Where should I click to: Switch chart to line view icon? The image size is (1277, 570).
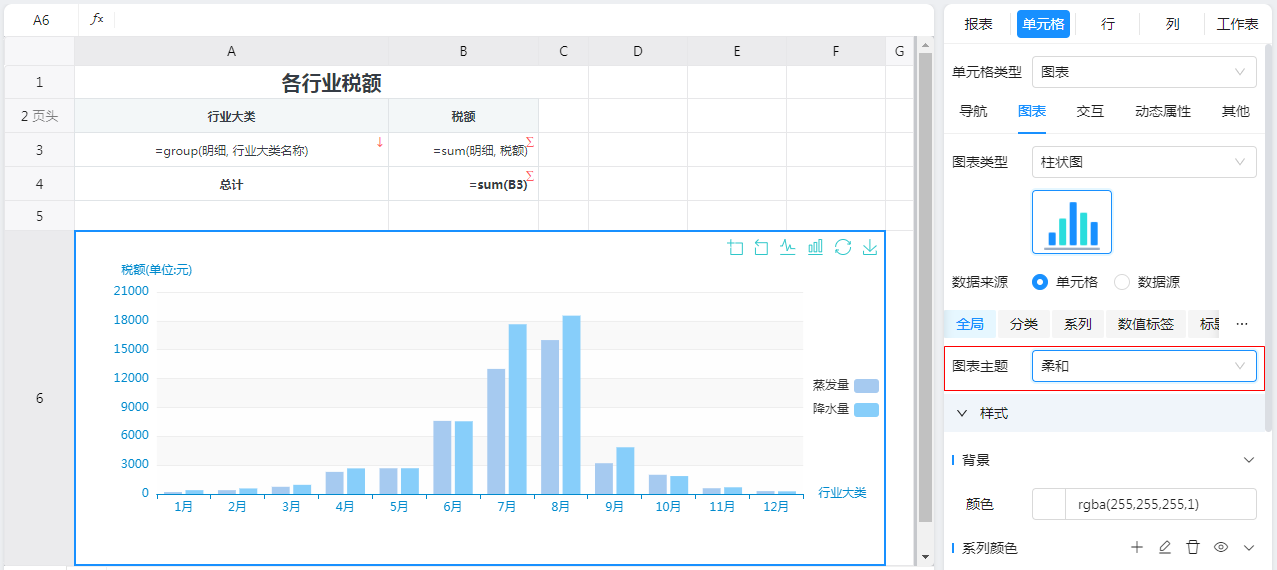(x=789, y=248)
